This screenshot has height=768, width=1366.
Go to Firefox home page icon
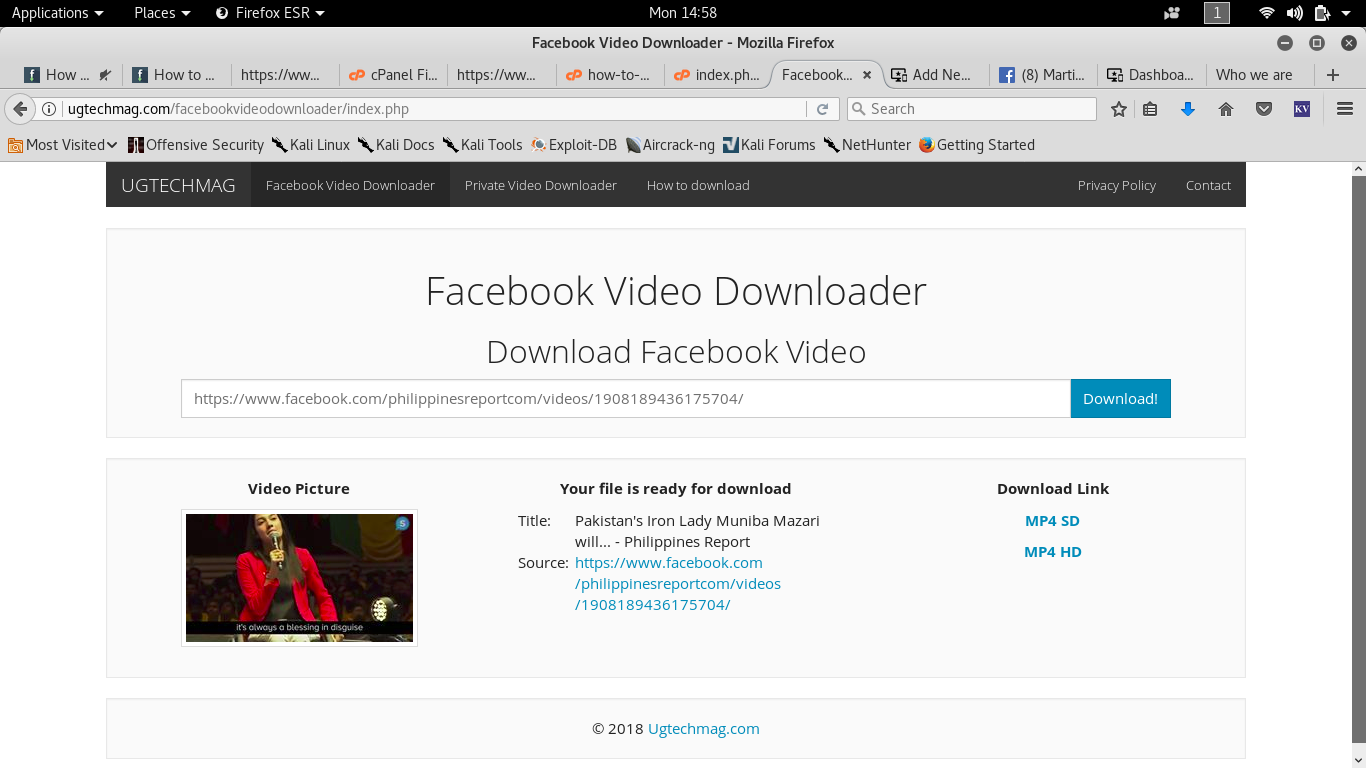click(1226, 109)
